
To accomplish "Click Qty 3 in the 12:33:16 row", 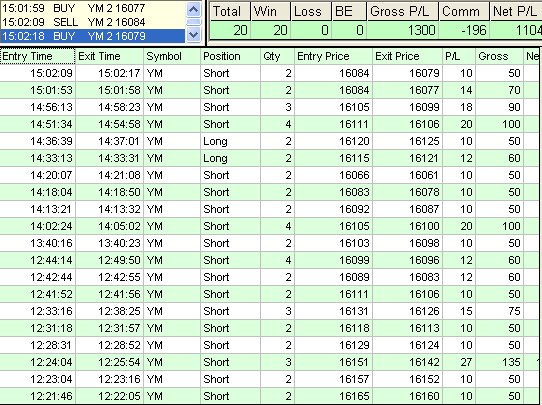I will pyautogui.click(x=277, y=311).
